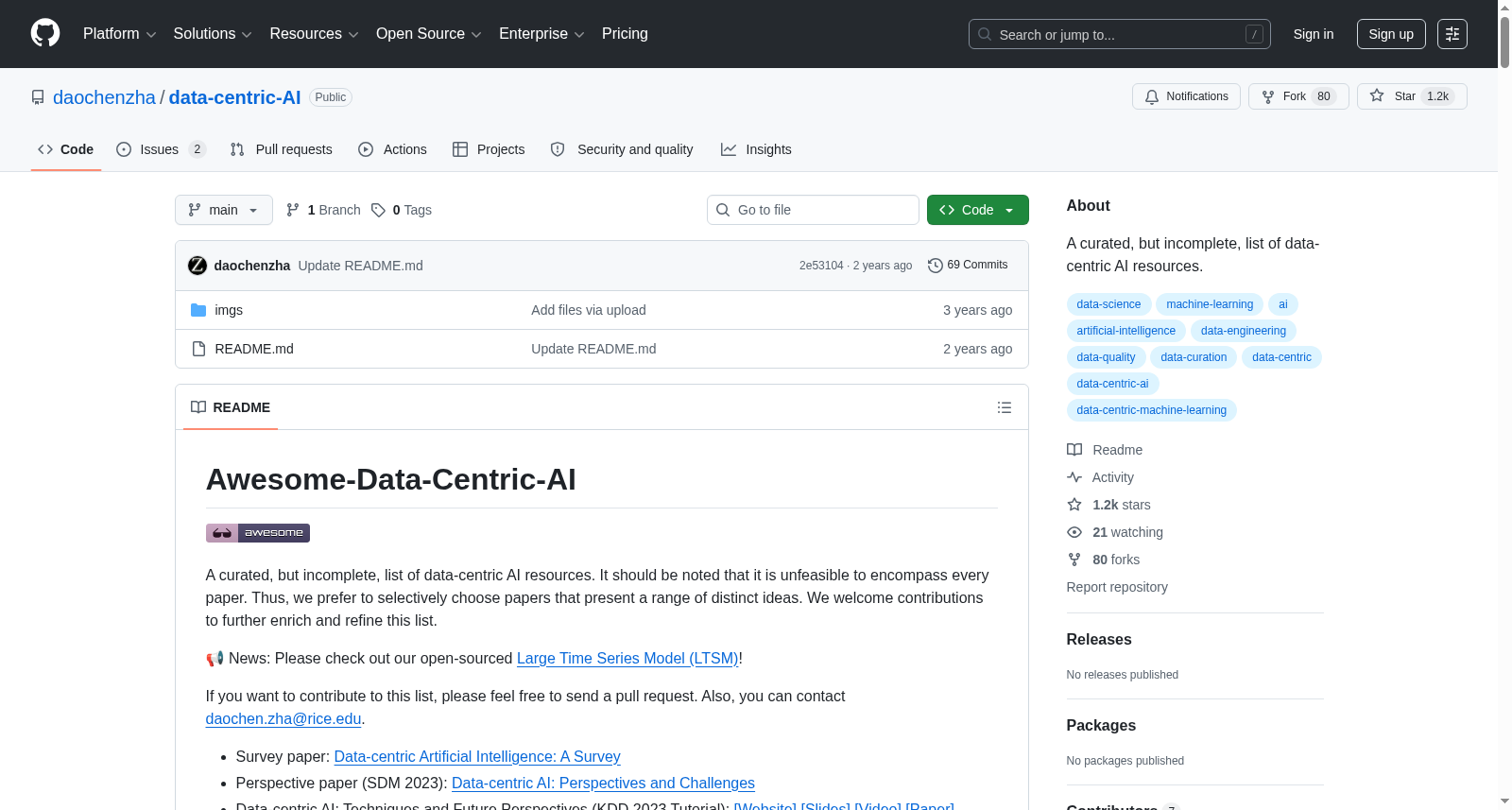
Task: Click the commit history clock icon
Action: tap(936, 266)
